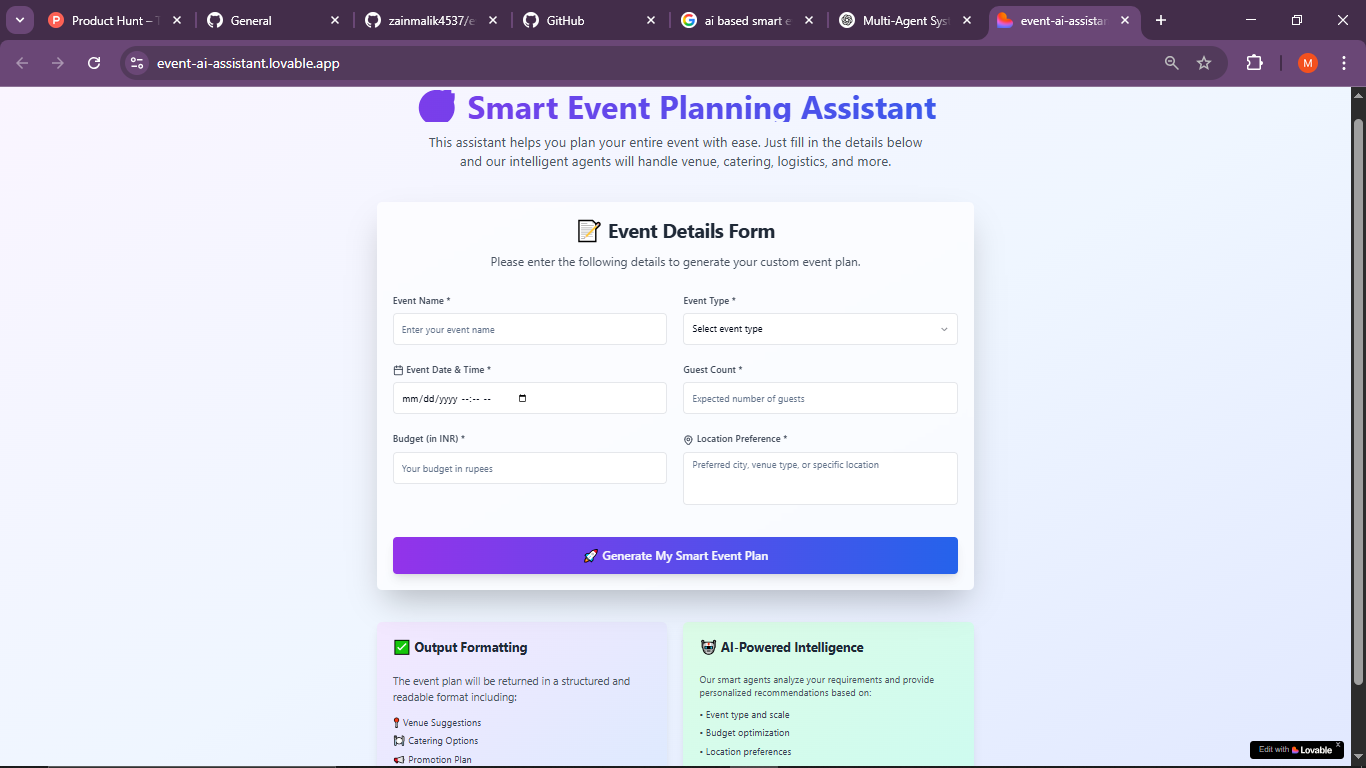This screenshot has height=768, width=1366.
Task: Open a new tab with the plus button
Action: pos(1161,20)
